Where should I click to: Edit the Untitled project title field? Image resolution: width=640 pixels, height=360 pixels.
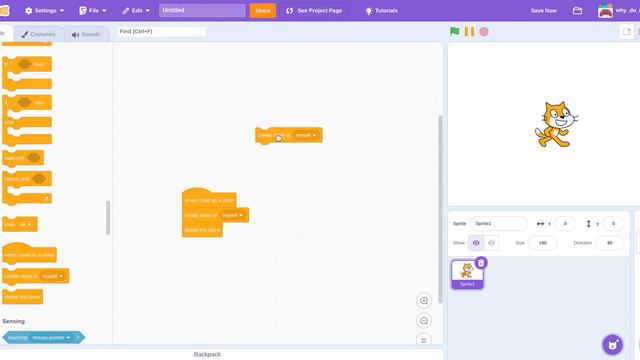pos(202,10)
